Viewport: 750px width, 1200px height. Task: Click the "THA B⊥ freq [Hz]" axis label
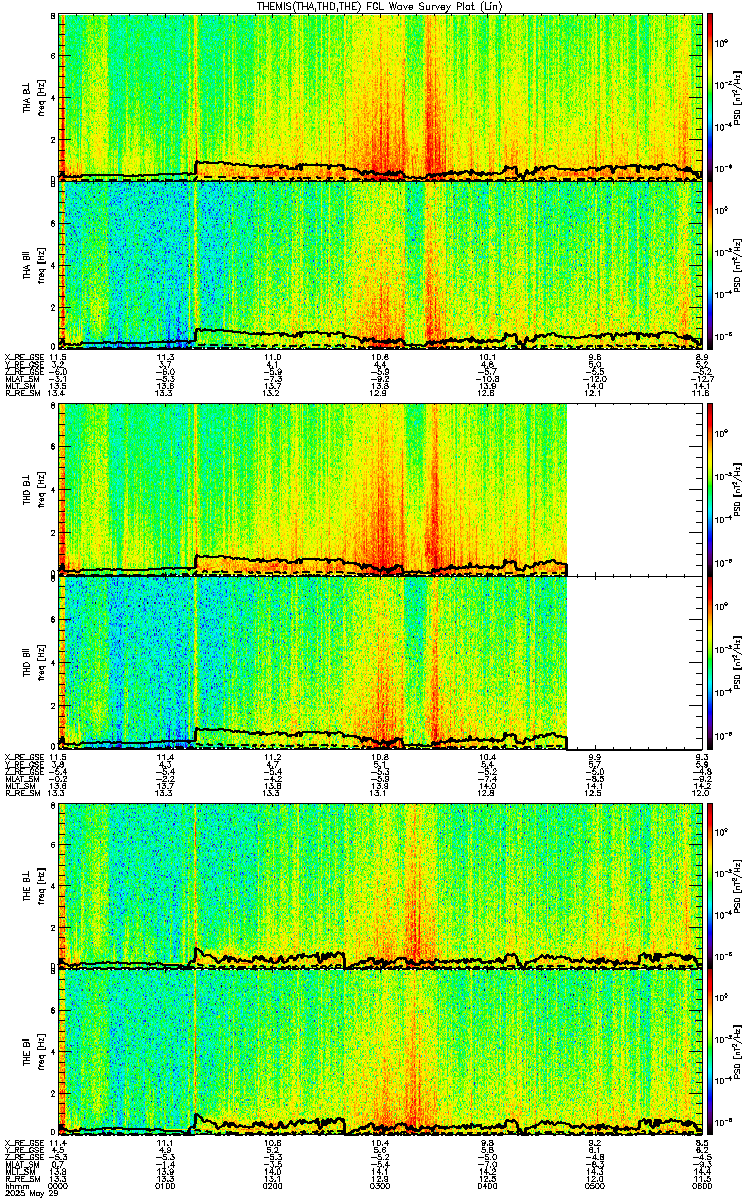click(x=32, y=97)
